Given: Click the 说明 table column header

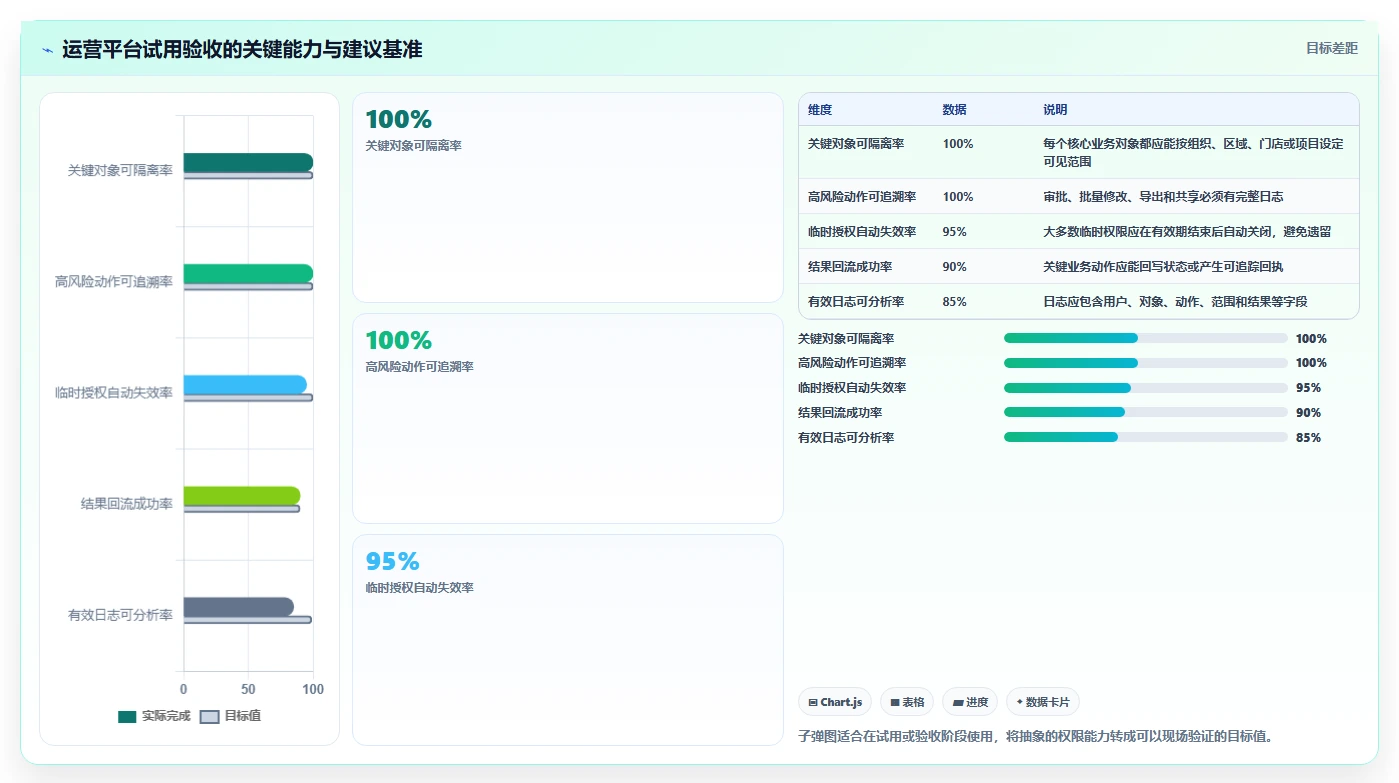Looking at the screenshot, I should [x=1055, y=109].
